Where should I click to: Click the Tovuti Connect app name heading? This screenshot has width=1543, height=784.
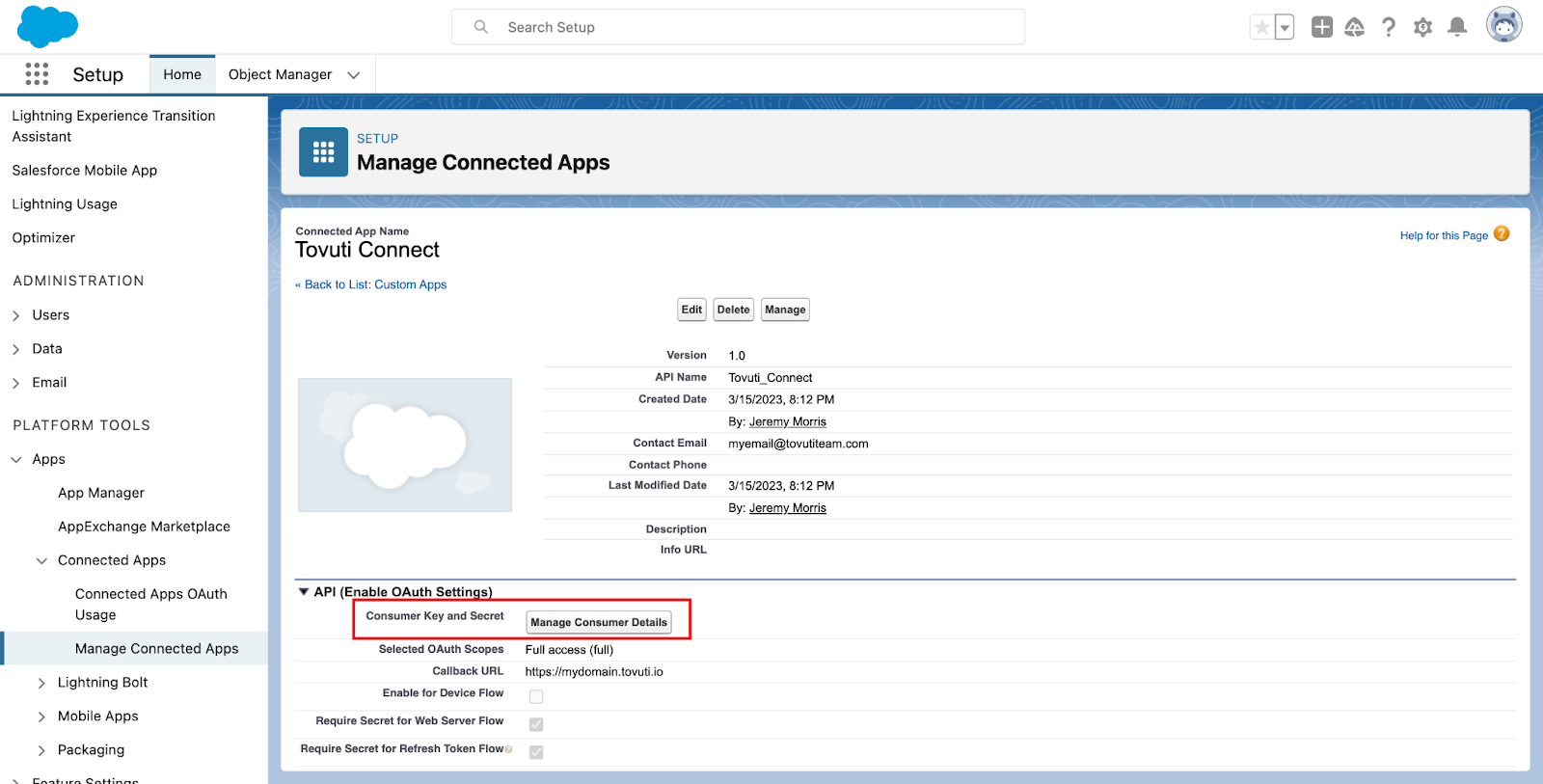(x=367, y=250)
